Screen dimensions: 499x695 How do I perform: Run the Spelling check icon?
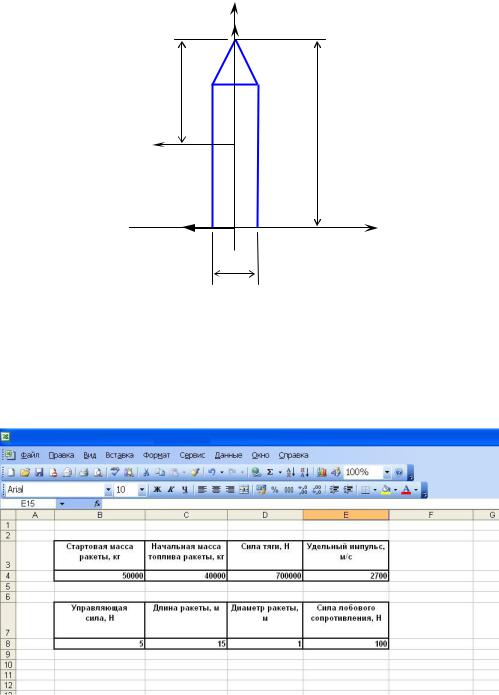[115, 472]
